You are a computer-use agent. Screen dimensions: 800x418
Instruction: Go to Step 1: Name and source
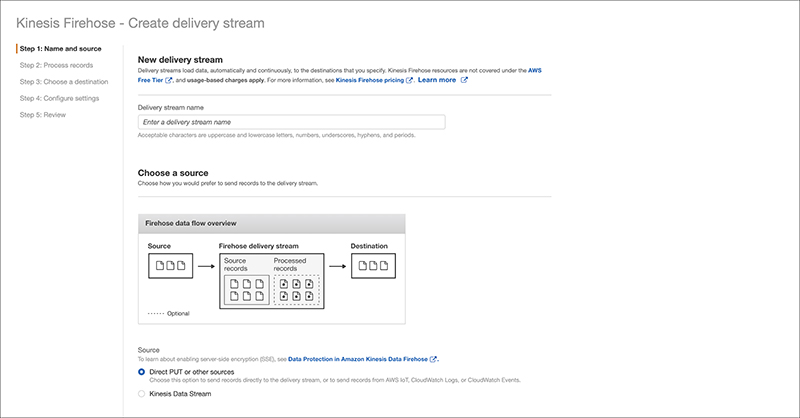pyautogui.click(x=60, y=48)
